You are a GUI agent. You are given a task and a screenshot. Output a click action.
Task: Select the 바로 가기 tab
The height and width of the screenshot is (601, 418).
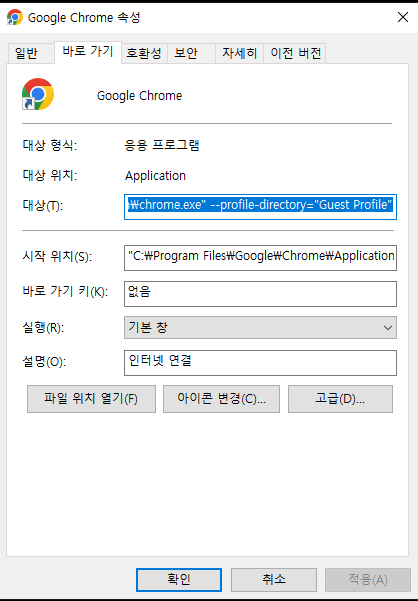click(x=88, y=51)
